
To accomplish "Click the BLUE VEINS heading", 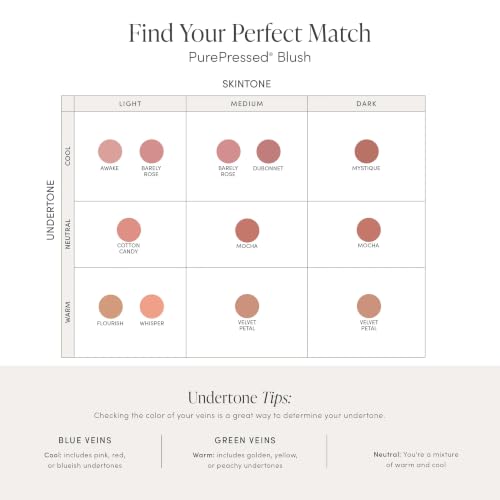I will (85, 440).
